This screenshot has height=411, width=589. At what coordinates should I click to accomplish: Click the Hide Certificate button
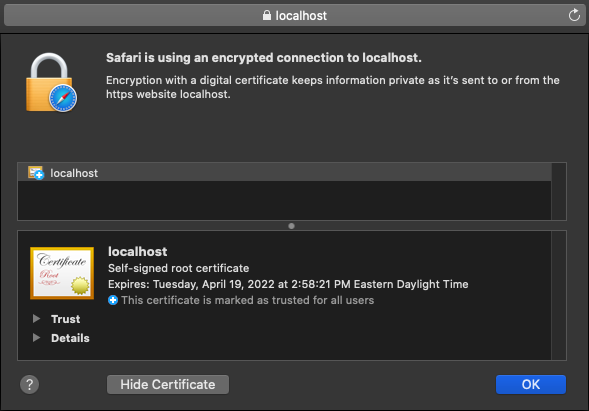pos(168,384)
